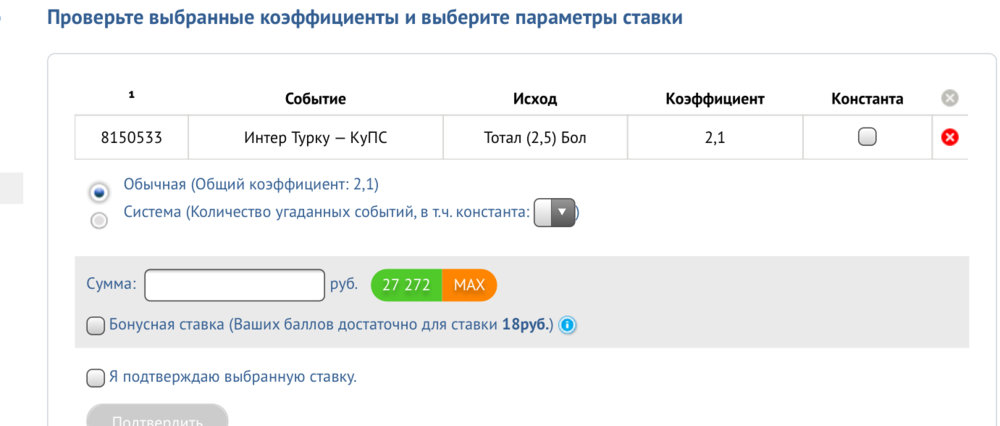
Task: Click the 2,1 coefficient cell
Action: (715, 138)
